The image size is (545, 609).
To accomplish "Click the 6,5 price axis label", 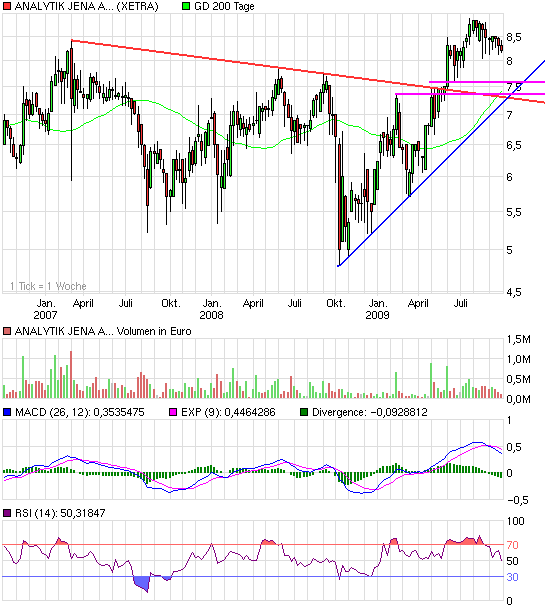I will 514,145.
